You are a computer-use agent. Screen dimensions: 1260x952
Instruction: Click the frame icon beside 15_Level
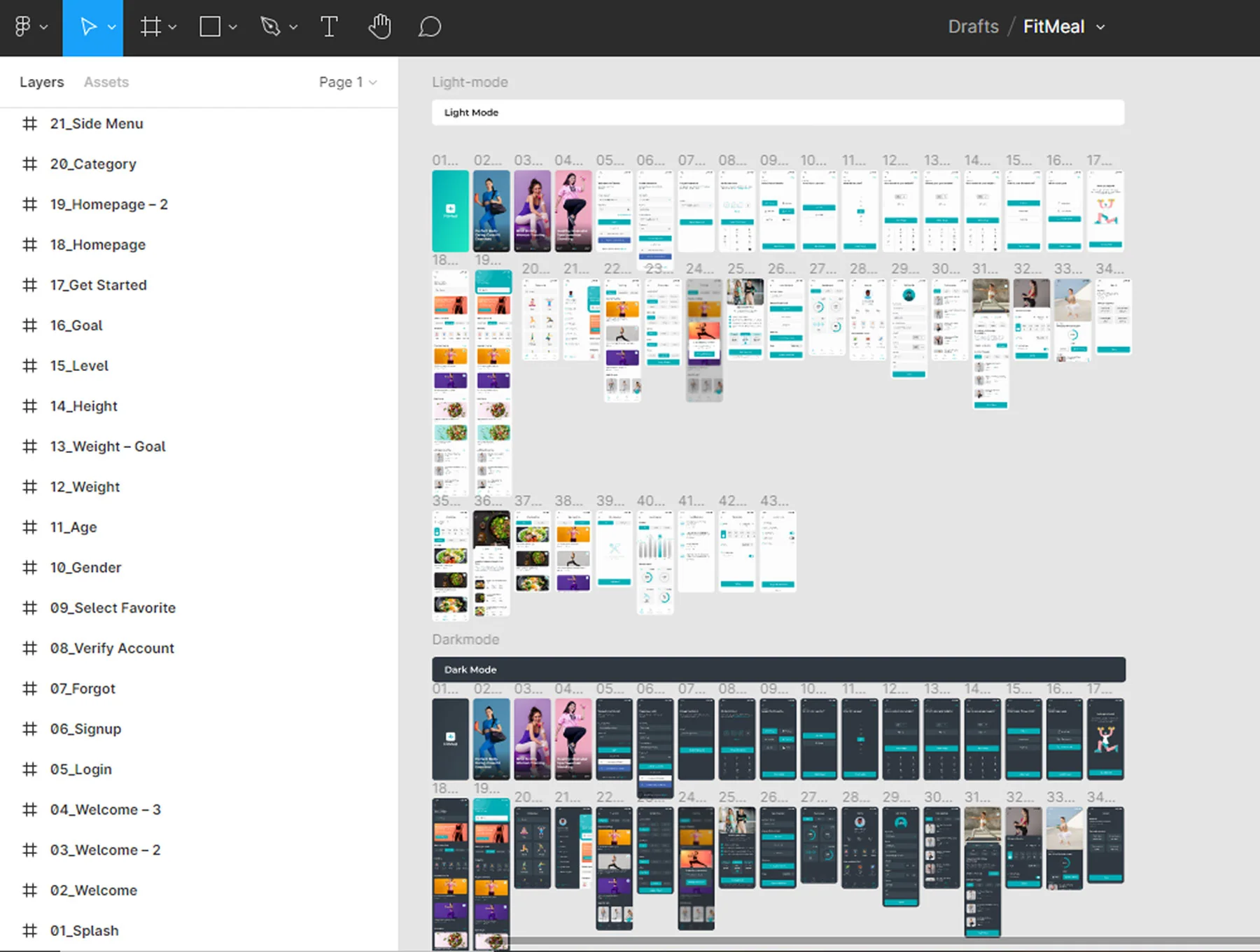pos(29,365)
